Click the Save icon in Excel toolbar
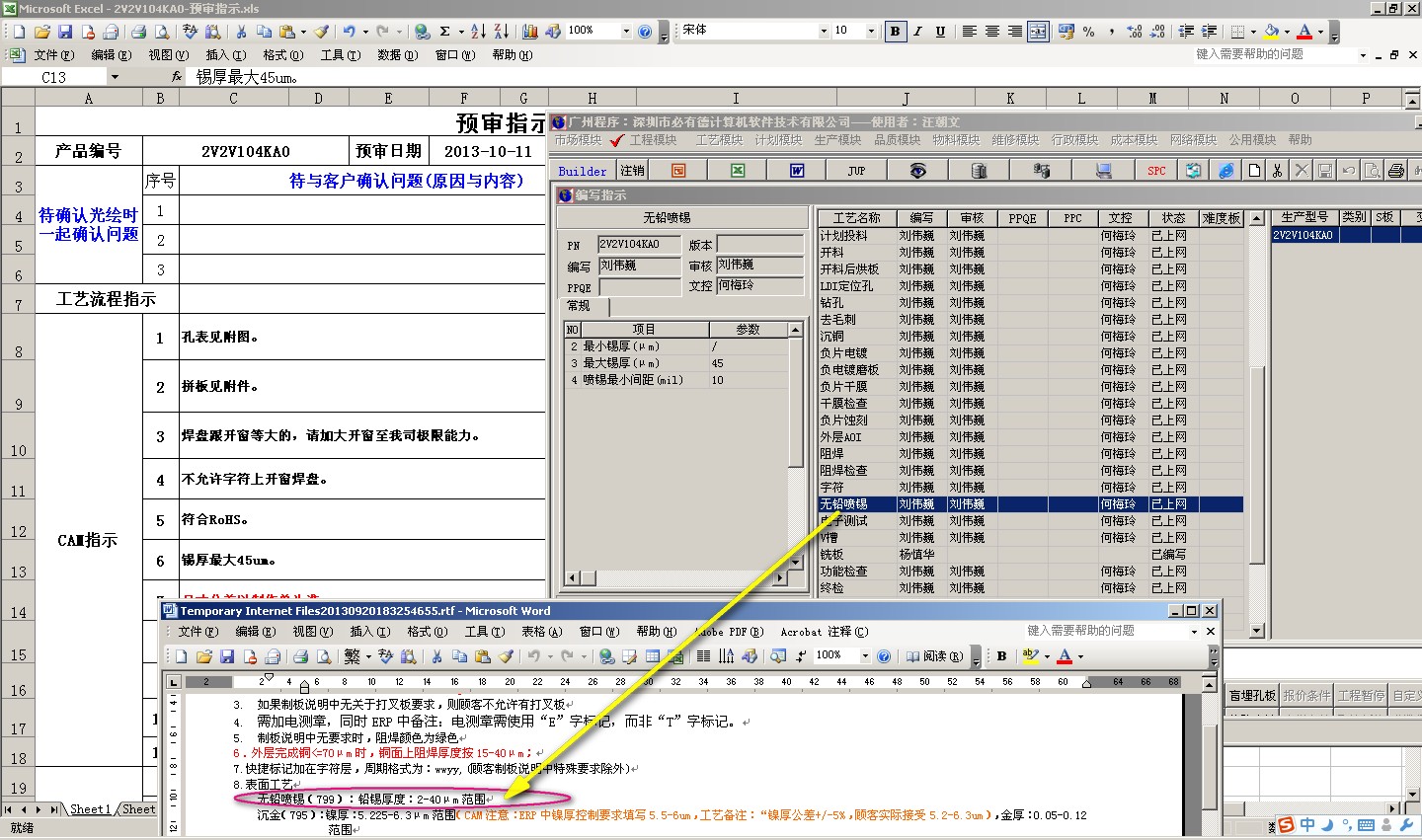Image resolution: width=1422 pixels, height=840 pixels. click(x=64, y=32)
